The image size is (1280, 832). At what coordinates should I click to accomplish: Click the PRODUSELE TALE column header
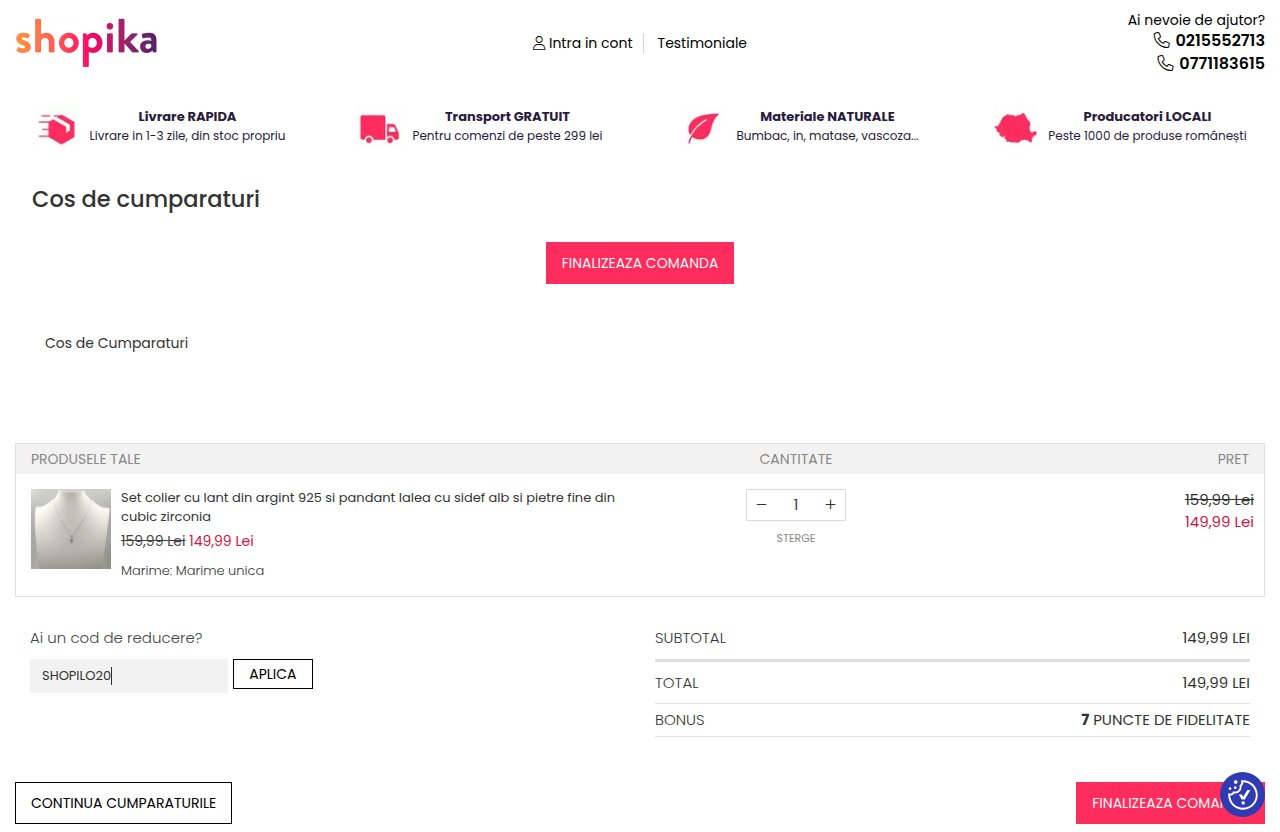click(86, 459)
